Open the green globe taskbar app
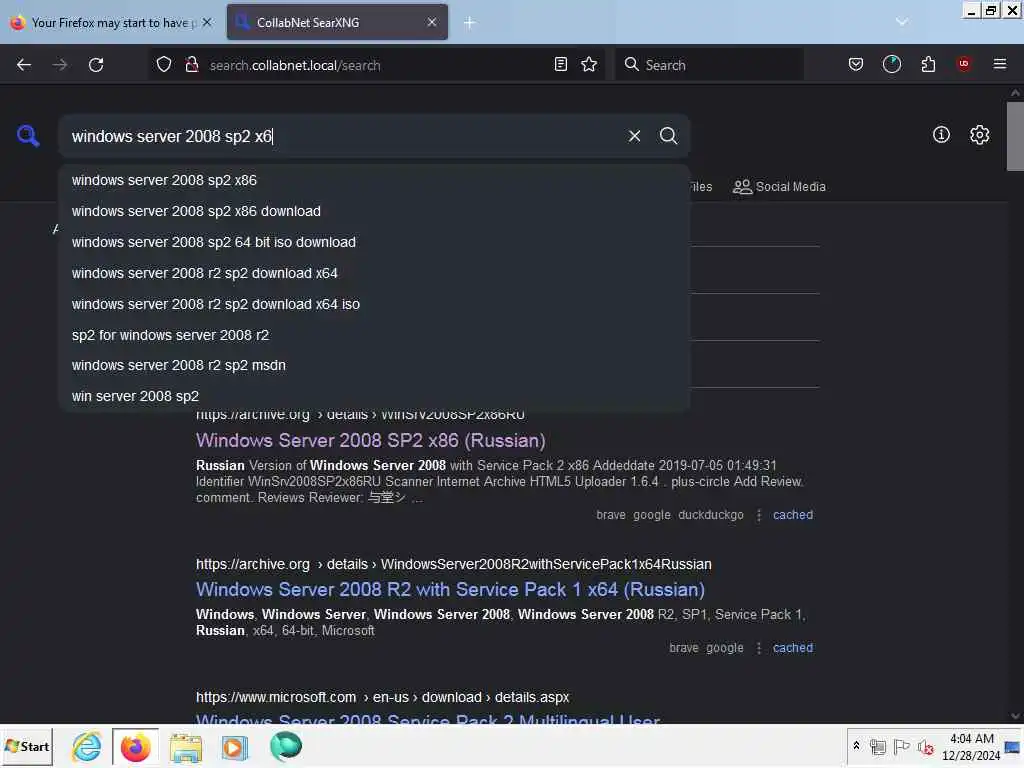The height and width of the screenshot is (768, 1024). [x=285, y=746]
